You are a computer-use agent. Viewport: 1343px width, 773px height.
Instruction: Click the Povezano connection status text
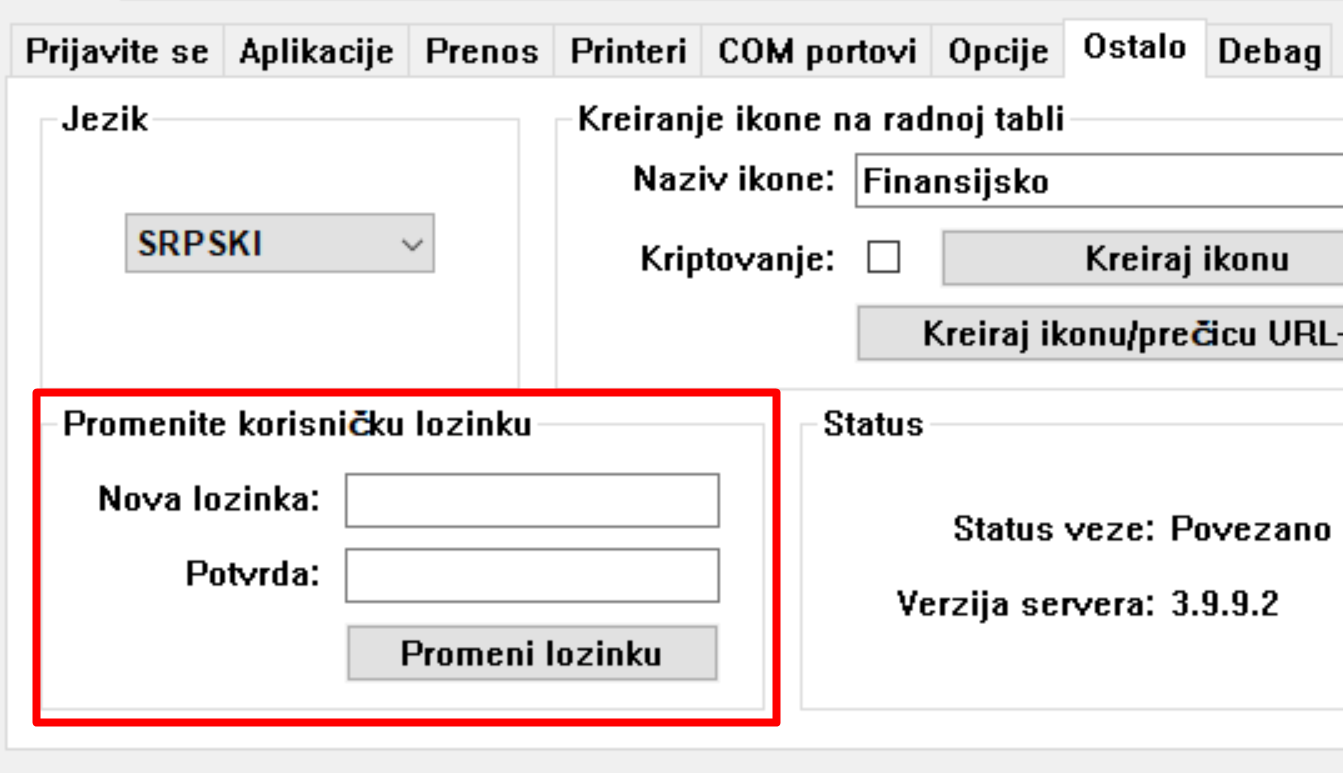1250,528
